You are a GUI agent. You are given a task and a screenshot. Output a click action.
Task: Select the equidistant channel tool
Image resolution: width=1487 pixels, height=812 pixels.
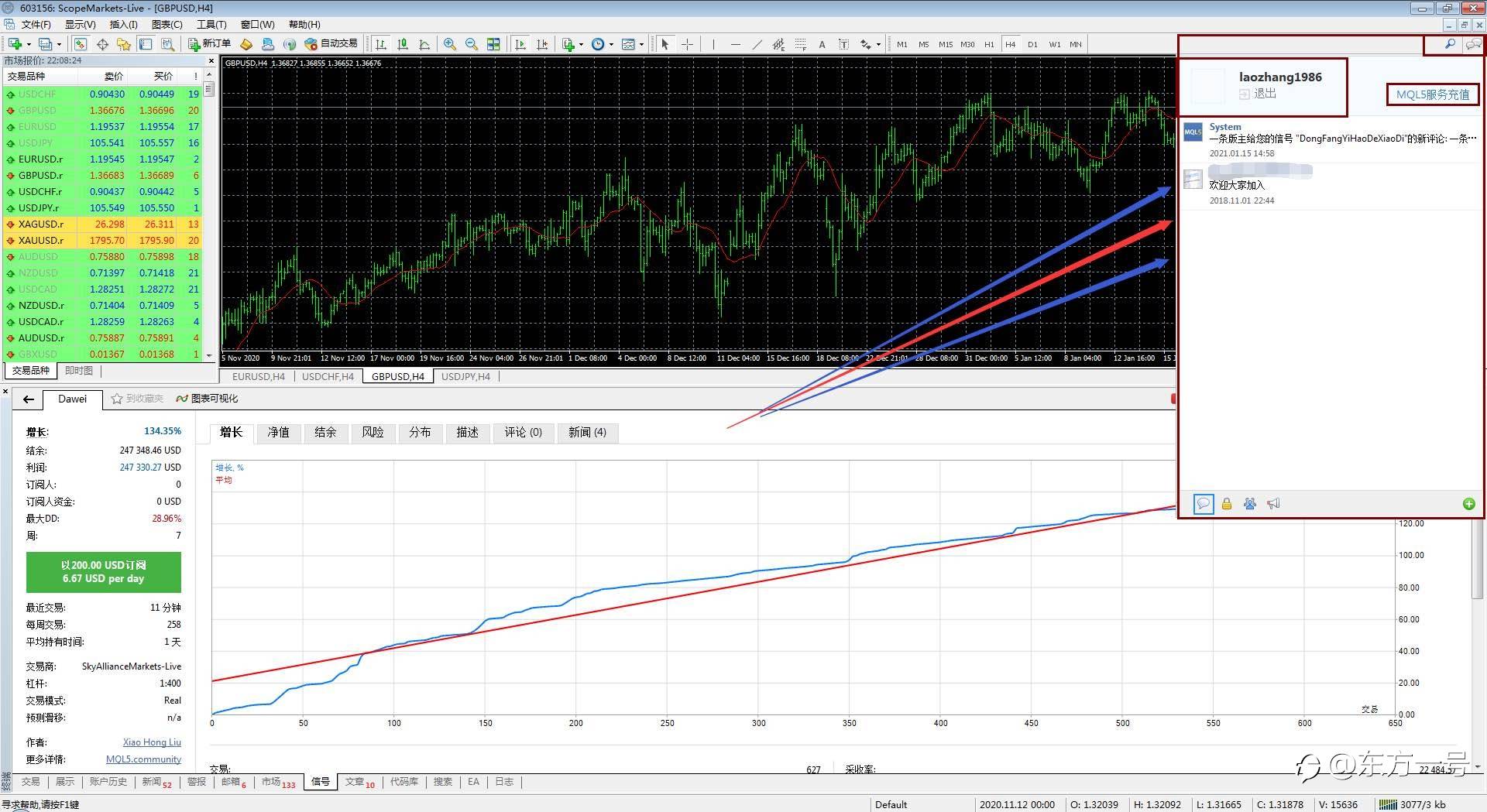tap(779, 44)
